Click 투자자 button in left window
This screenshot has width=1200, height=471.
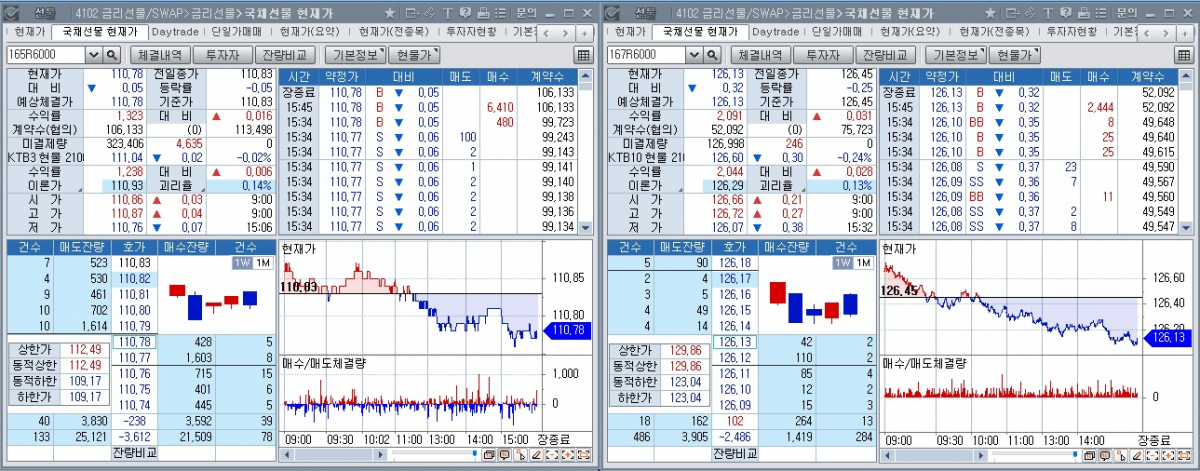click(x=221, y=55)
